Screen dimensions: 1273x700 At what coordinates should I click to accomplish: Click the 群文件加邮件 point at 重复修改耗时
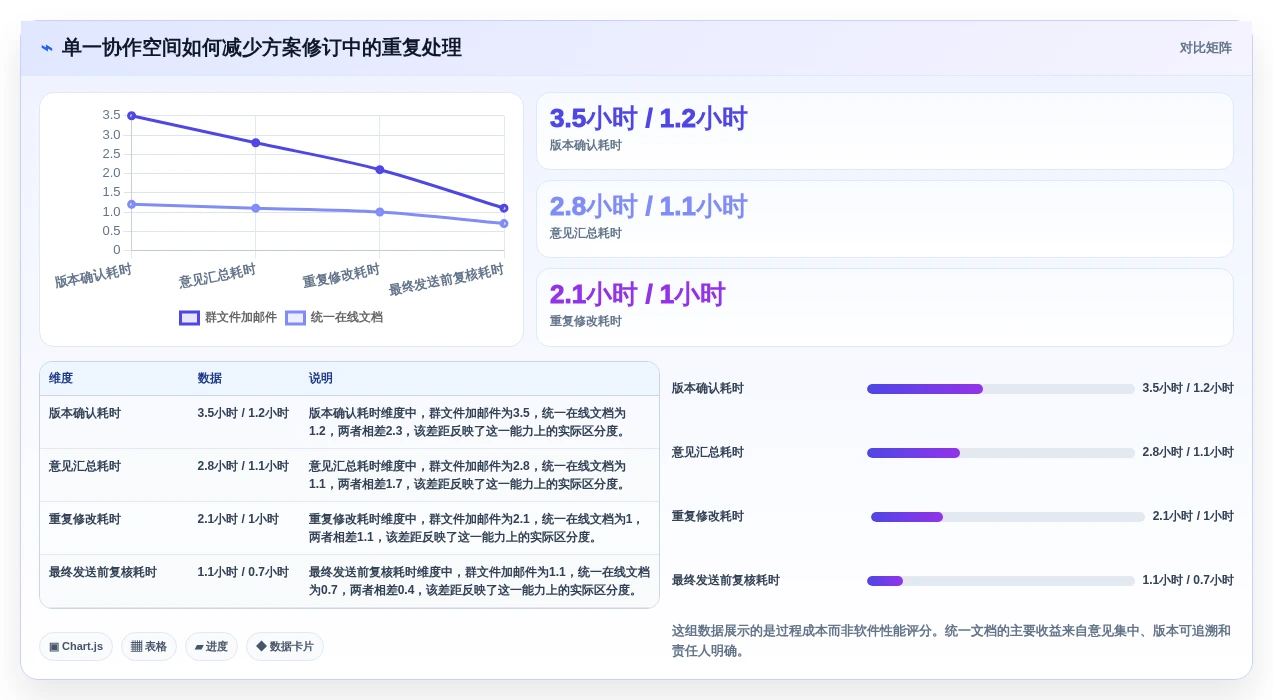point(379,170)
